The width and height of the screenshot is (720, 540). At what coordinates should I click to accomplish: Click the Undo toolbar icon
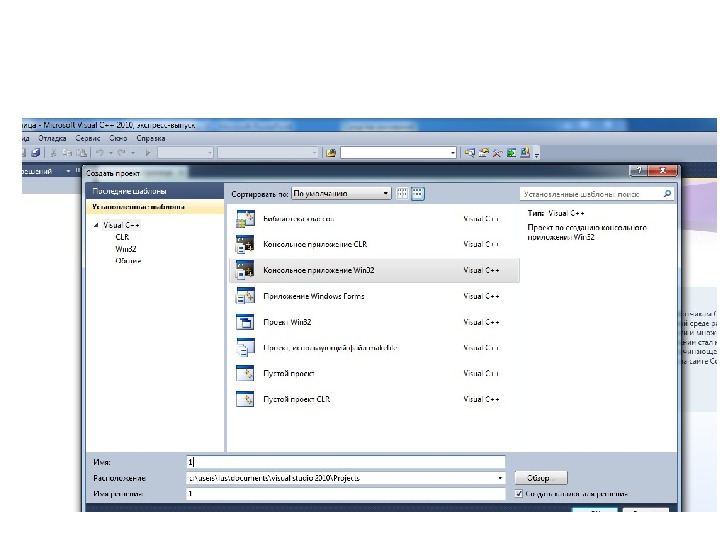(99, 153)
